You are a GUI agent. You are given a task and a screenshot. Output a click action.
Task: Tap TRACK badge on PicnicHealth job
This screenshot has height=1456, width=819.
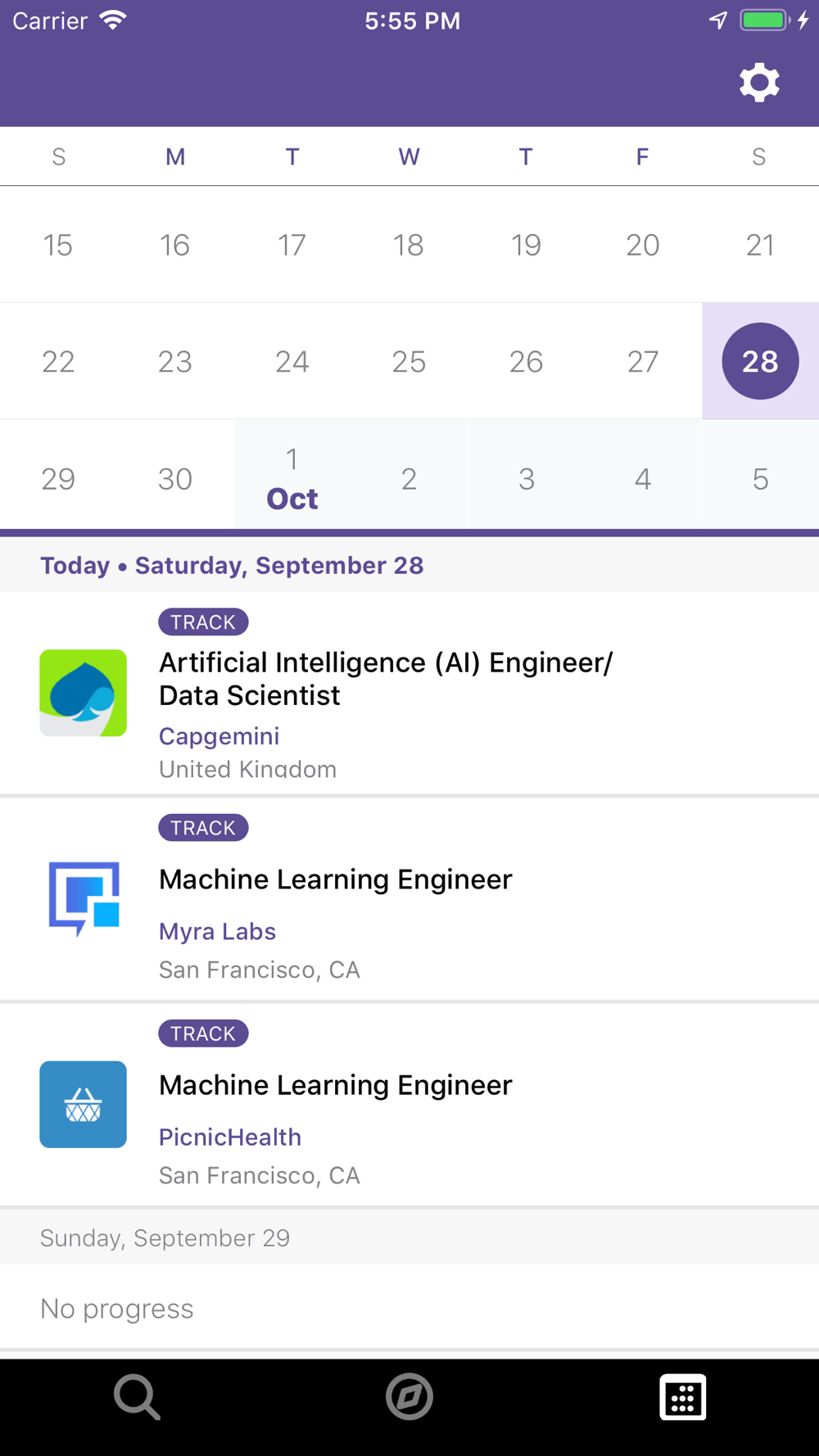click(x=203, y=1033)
